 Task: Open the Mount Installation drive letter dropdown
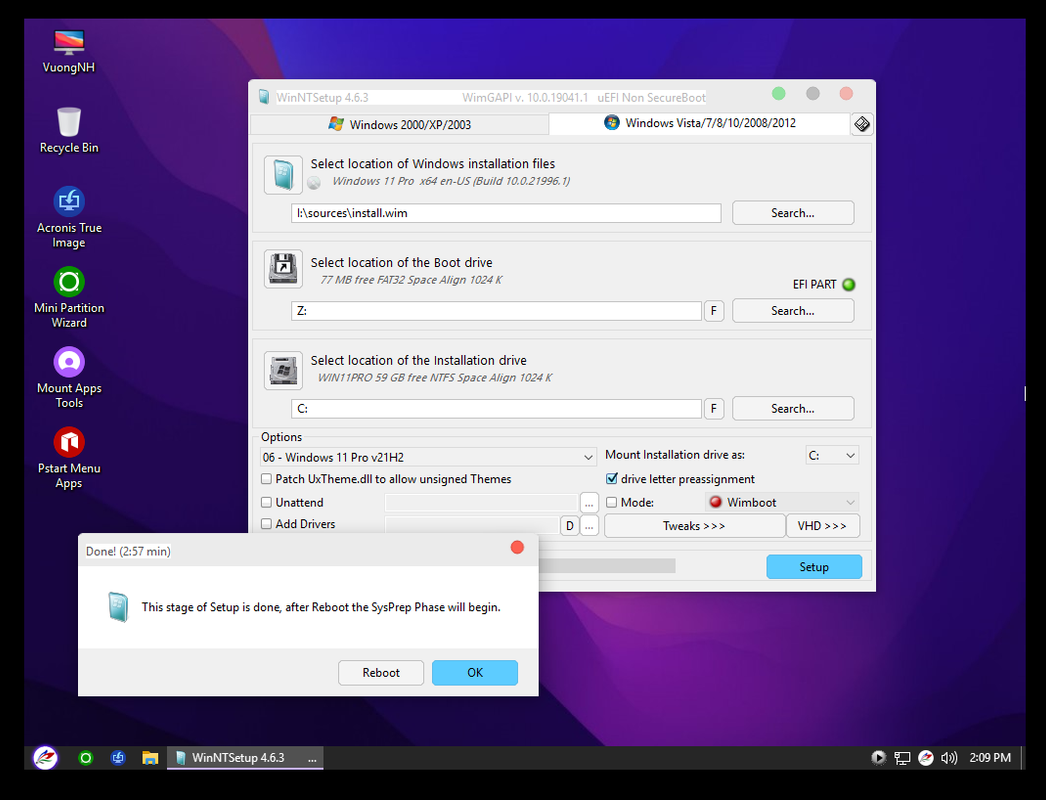click(832, 455)
